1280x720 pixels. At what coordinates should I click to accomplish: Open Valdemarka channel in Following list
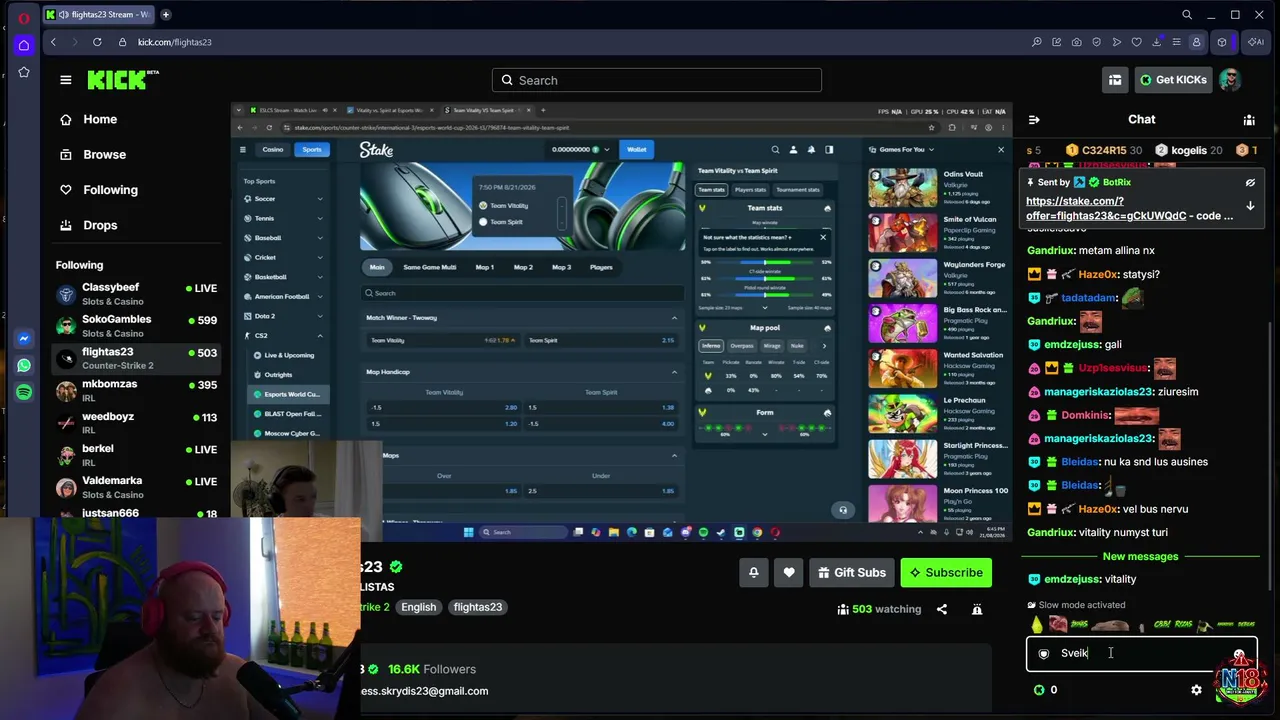(x=136, y=487)
